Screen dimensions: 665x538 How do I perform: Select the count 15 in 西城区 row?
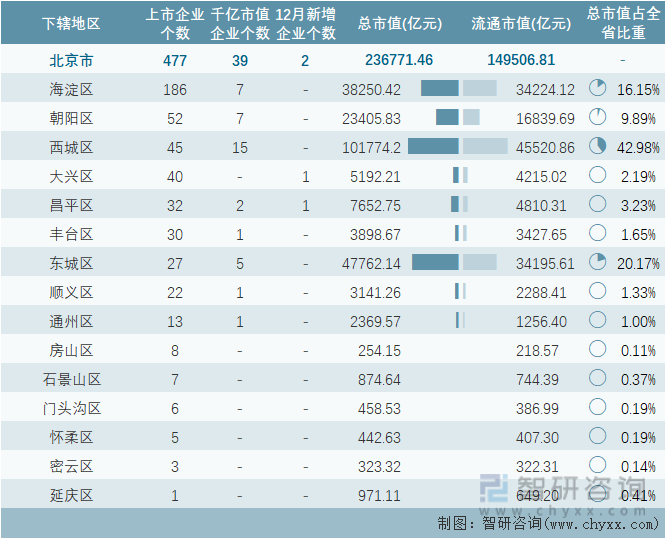tap(240, 148)
